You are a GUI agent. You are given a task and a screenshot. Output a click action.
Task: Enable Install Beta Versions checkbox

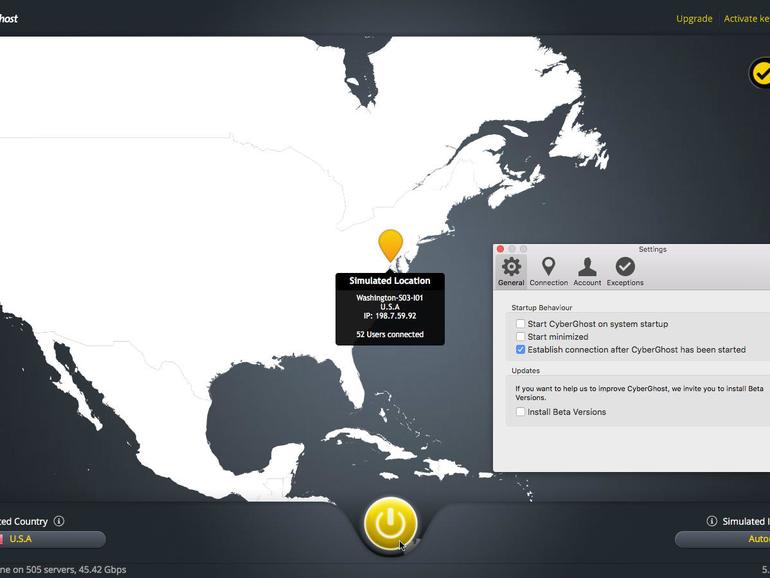pos(521,412)
